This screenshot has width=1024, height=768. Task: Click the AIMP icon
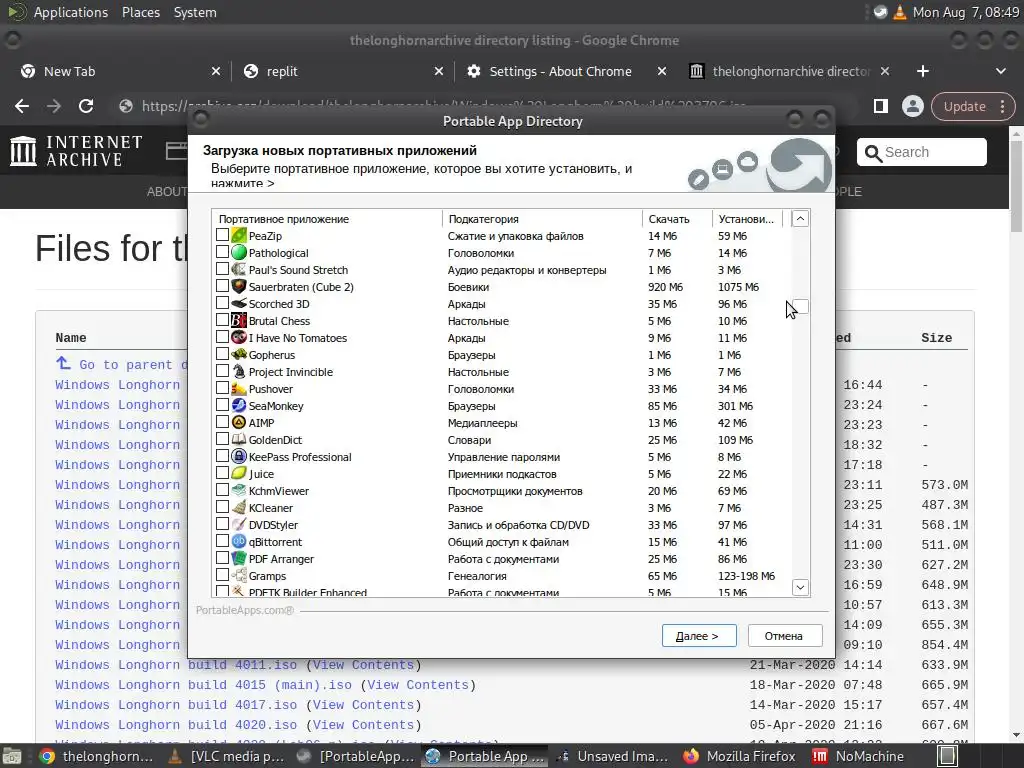pyautogui.click(x=239, y=422)
